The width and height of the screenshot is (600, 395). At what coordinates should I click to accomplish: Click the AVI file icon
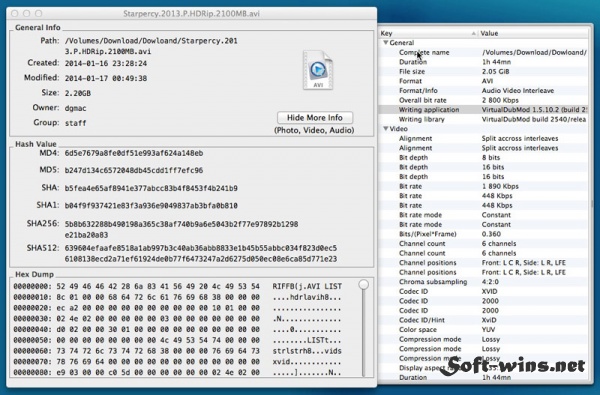pos(318,70)
